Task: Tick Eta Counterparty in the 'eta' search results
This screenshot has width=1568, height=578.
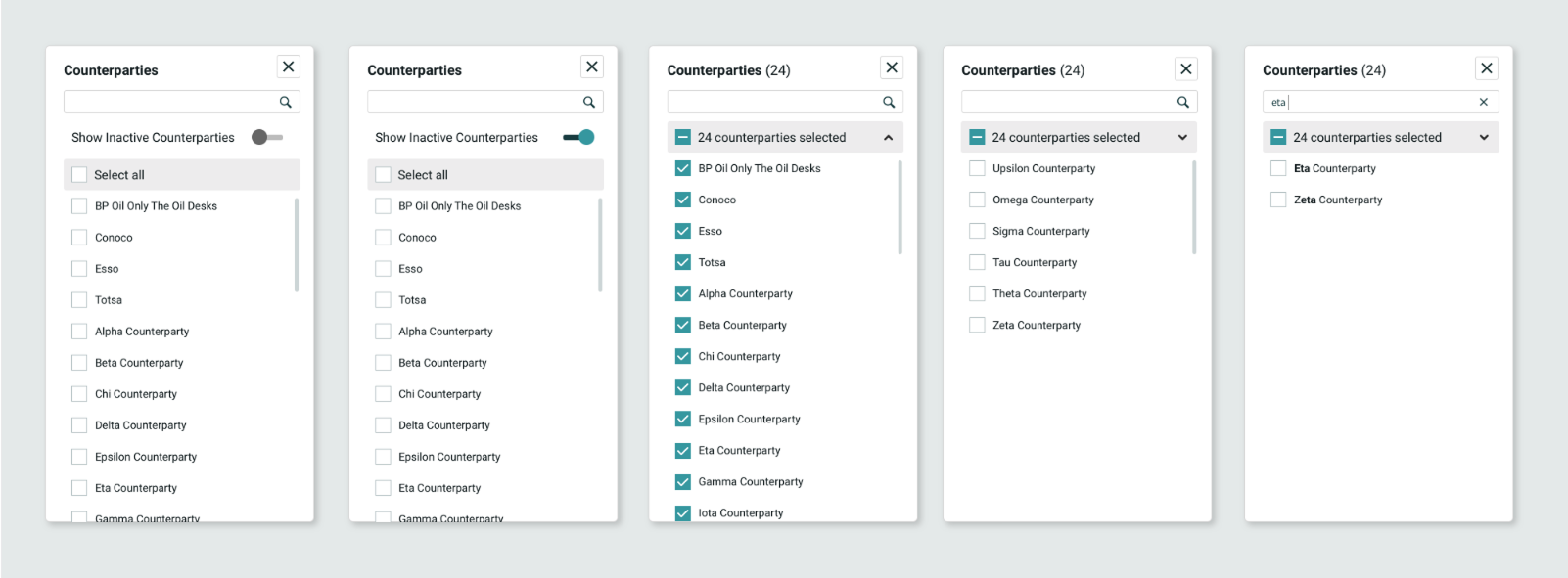Action: point(1277,169)
